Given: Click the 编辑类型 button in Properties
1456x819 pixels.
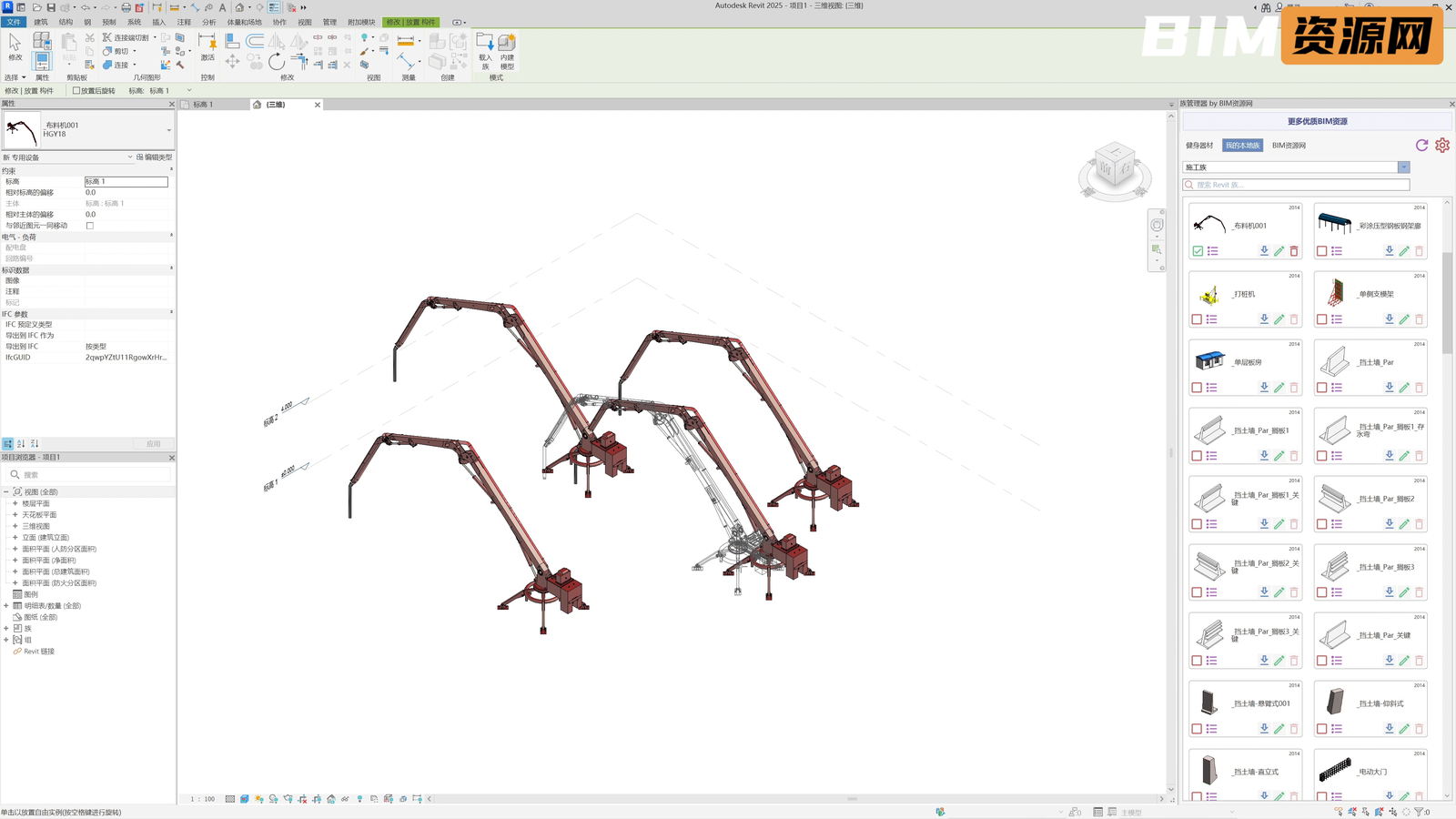Looking at the screenshot, I should [x=154, y=157].
